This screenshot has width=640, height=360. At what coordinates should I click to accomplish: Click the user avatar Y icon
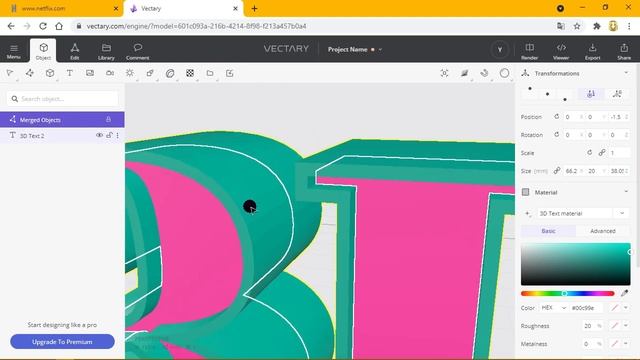[500, 49]
